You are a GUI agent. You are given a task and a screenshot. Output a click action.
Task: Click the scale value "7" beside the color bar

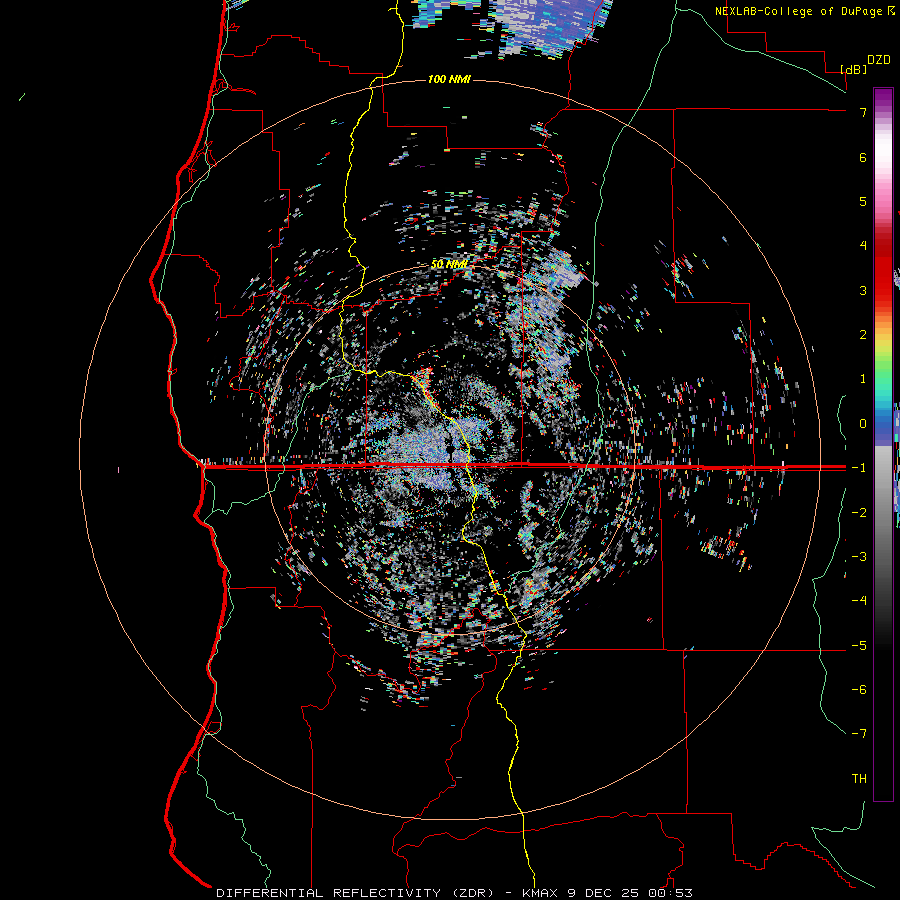(863, 112)
